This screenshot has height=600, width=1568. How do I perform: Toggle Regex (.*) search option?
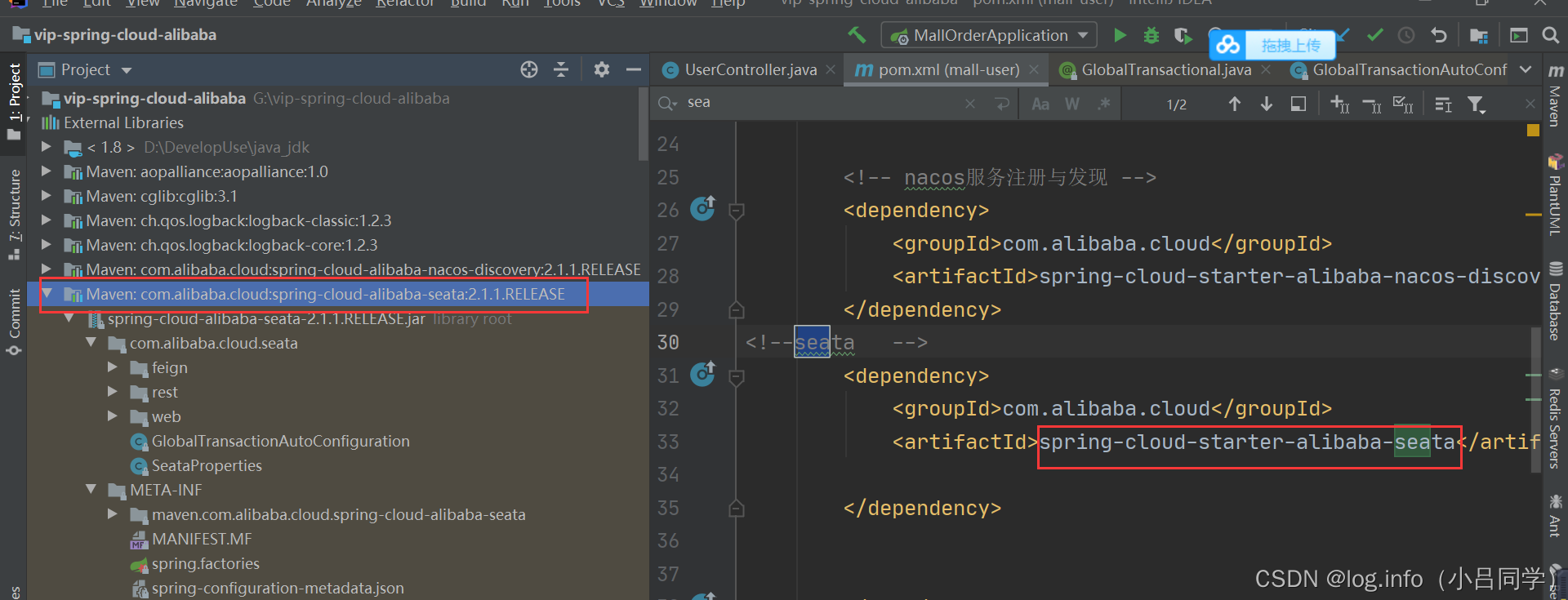[x=1104, y=104]
